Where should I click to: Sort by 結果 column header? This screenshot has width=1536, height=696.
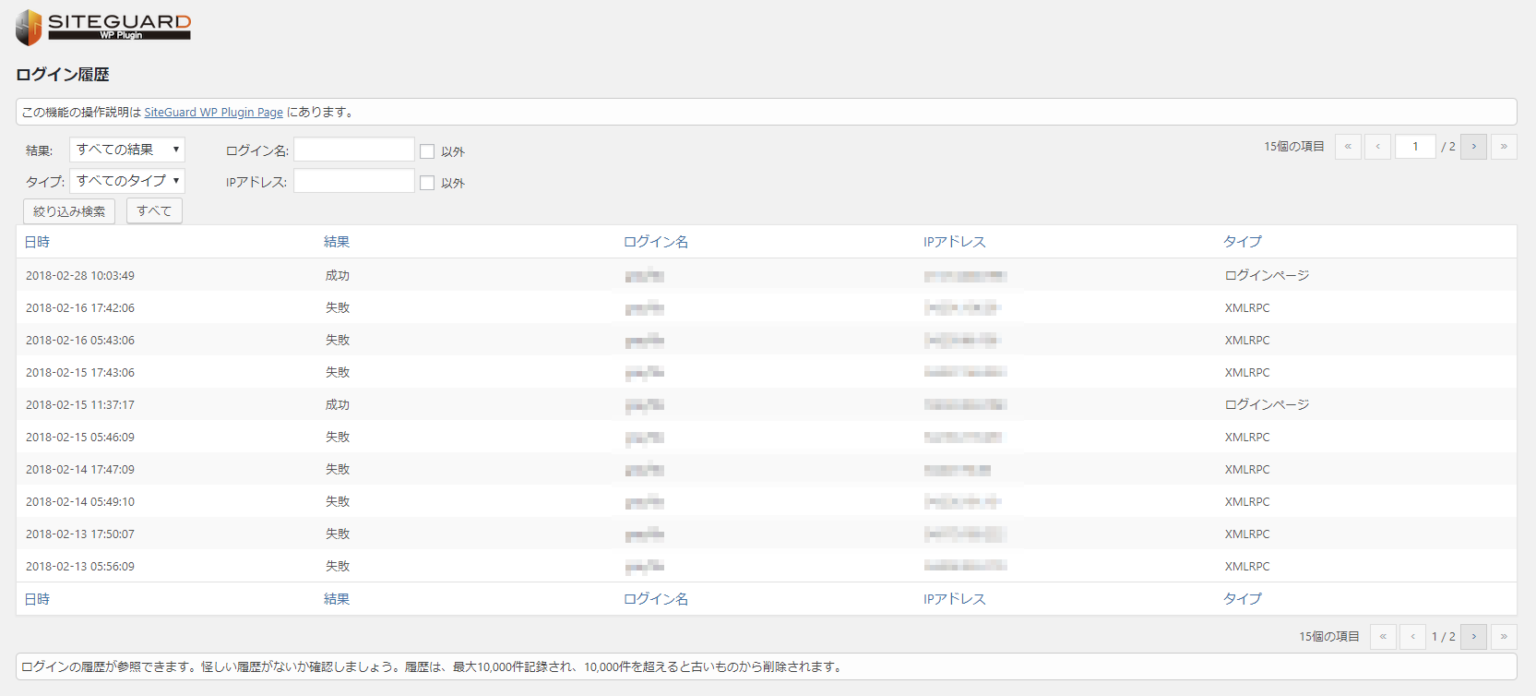pyautogui.click(x=337, y=242)
